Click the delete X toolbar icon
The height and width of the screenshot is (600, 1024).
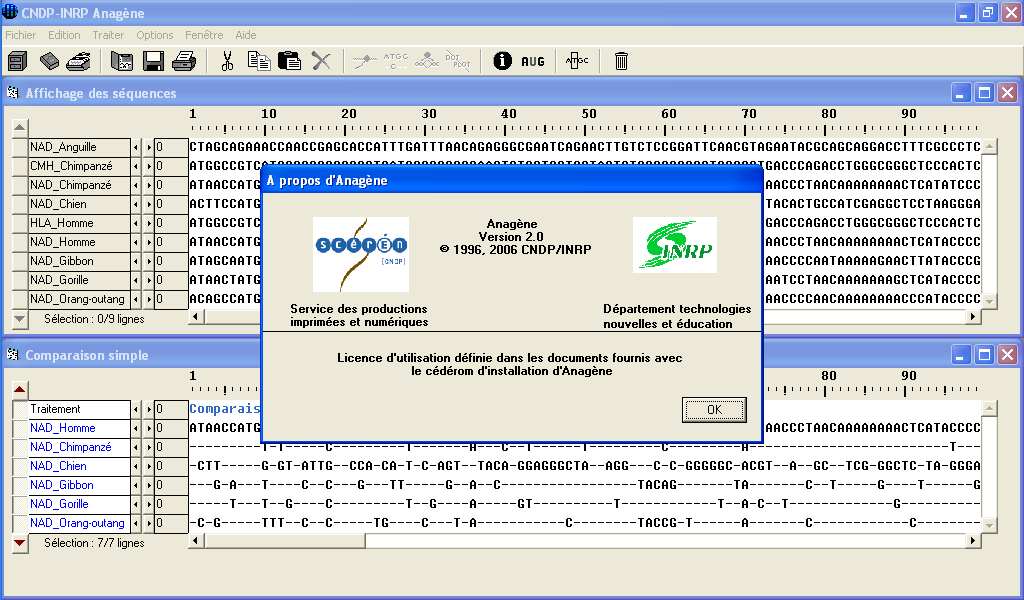tap(321, 61)
